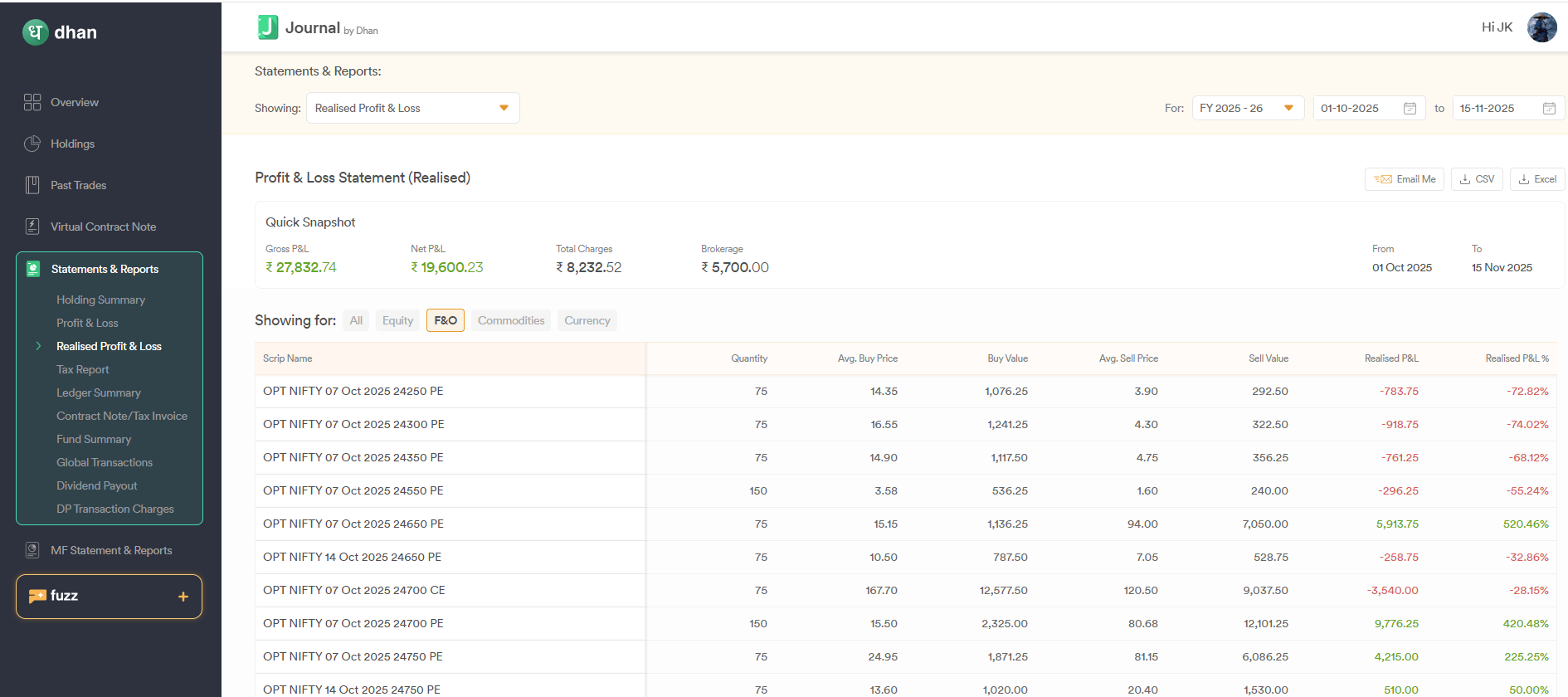Select the Commodities segment filter

511,320
